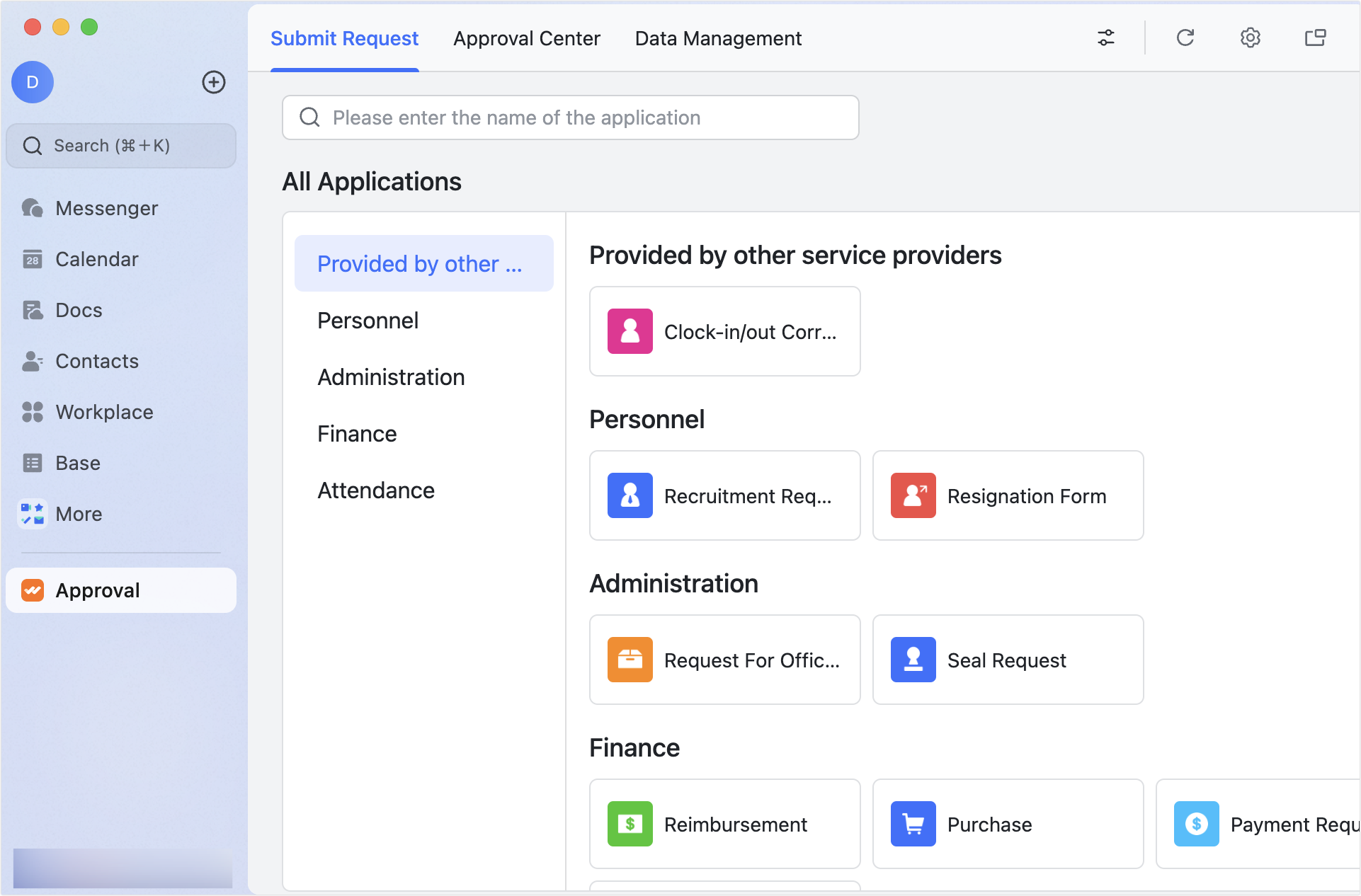The width and height of the screenshot is (1361, 896).
Task: Select the Attendance category
Action: pos(376,490)
